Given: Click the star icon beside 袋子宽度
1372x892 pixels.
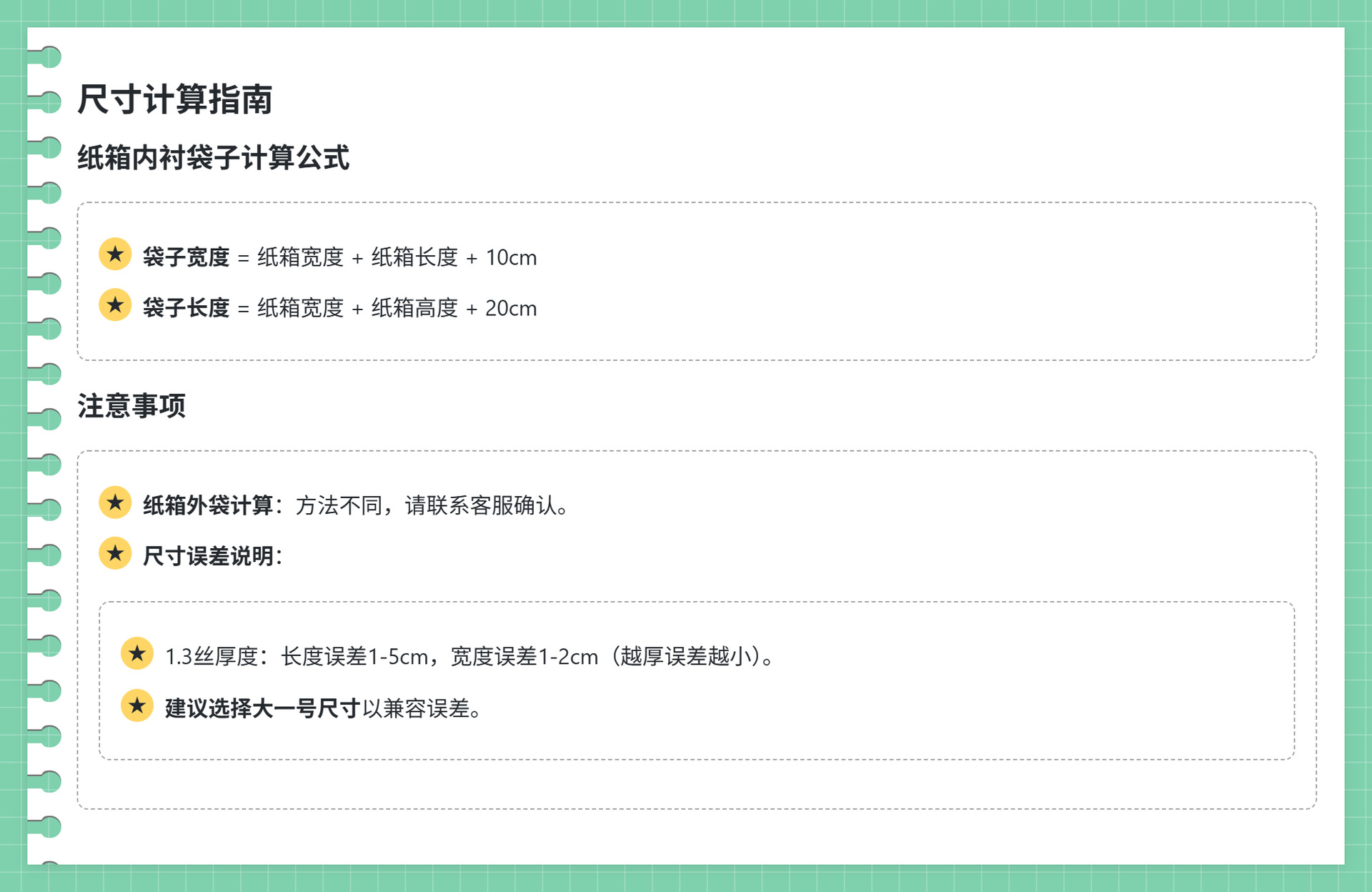Looking at the screenshot, I should (x=115, y=254).
